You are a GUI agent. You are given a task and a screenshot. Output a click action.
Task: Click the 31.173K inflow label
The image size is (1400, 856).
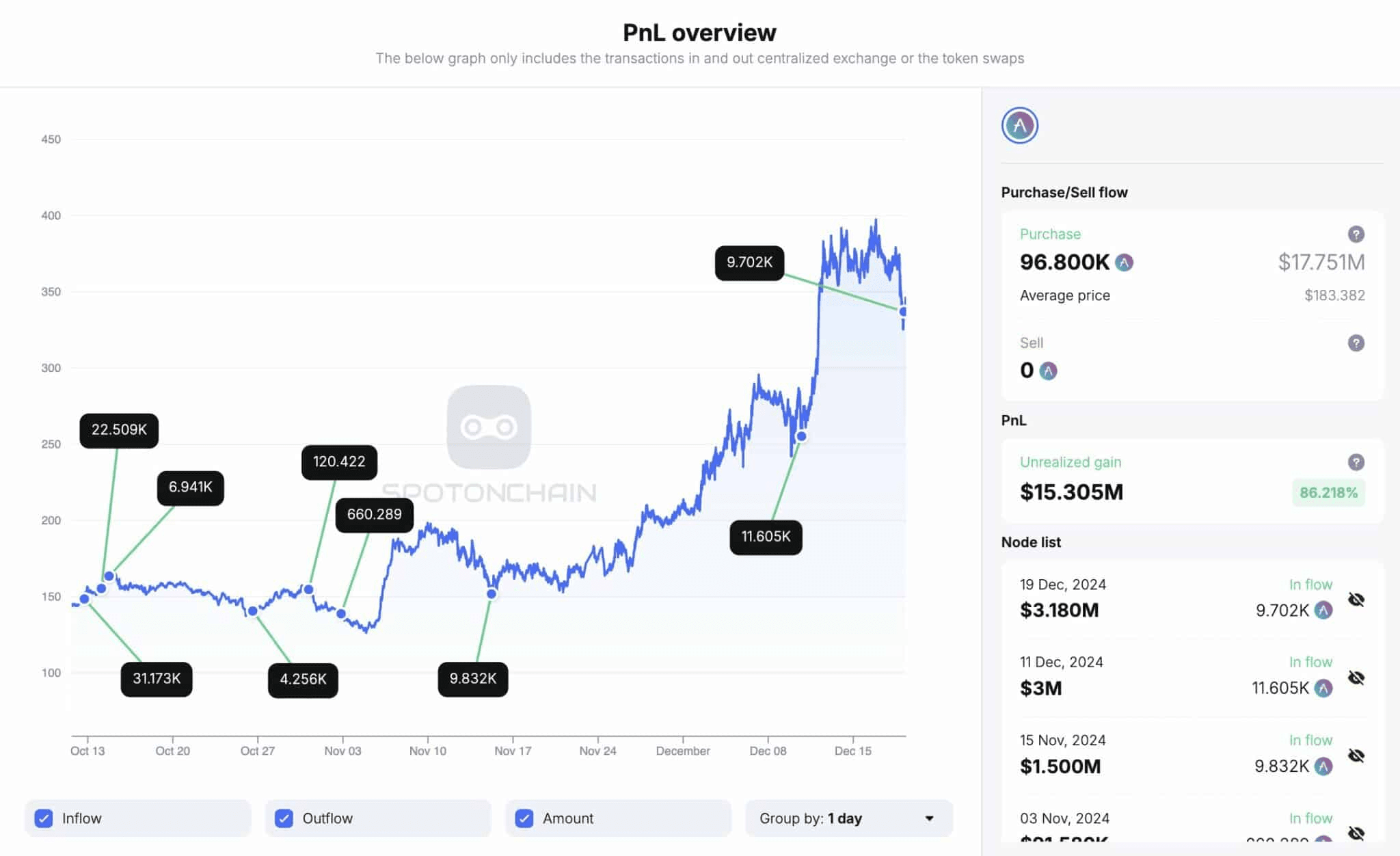point(157,679)
